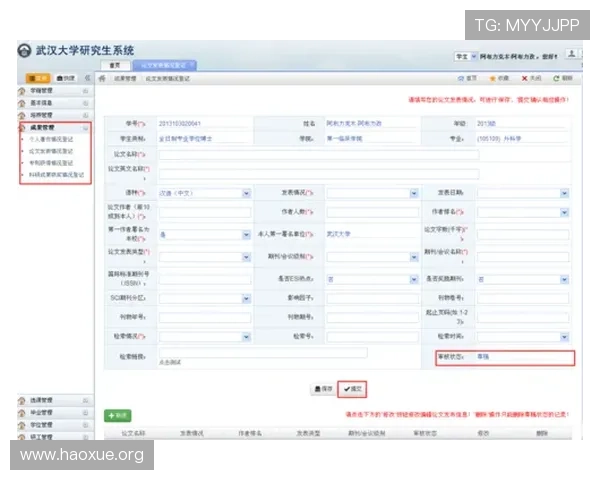Expand the 基本信息 sidebar section
Image resolution: width=600 pixels, height=480 pixels.
(54, 103)
